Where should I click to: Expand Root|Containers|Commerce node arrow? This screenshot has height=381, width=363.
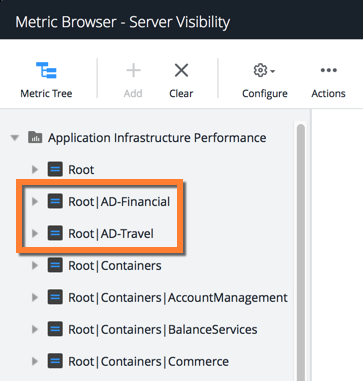pos(35,361)
